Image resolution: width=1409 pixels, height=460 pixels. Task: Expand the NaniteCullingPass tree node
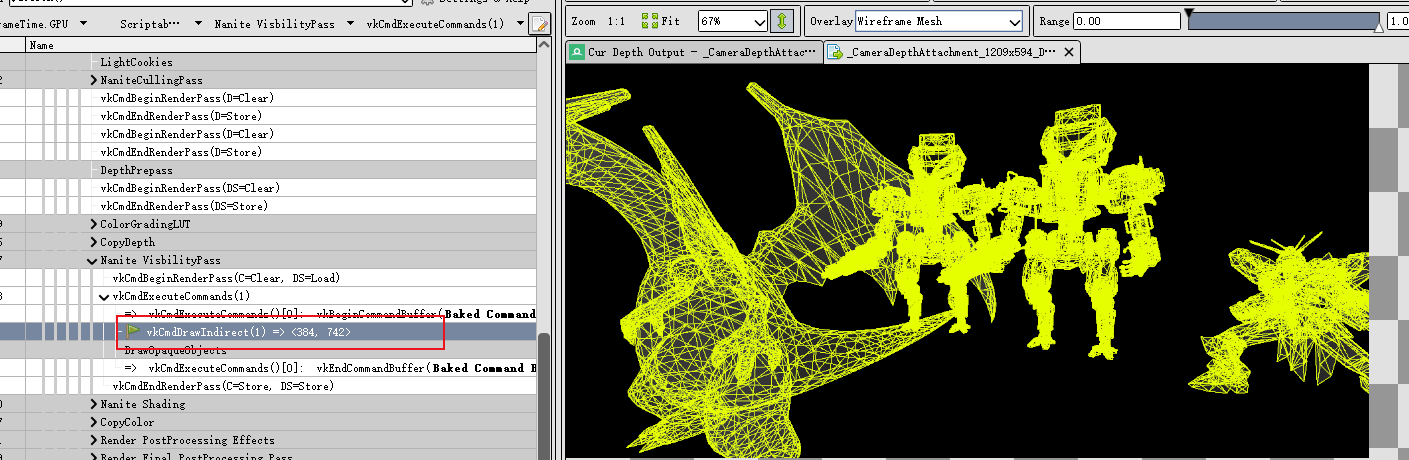click(x=93, y=80)
